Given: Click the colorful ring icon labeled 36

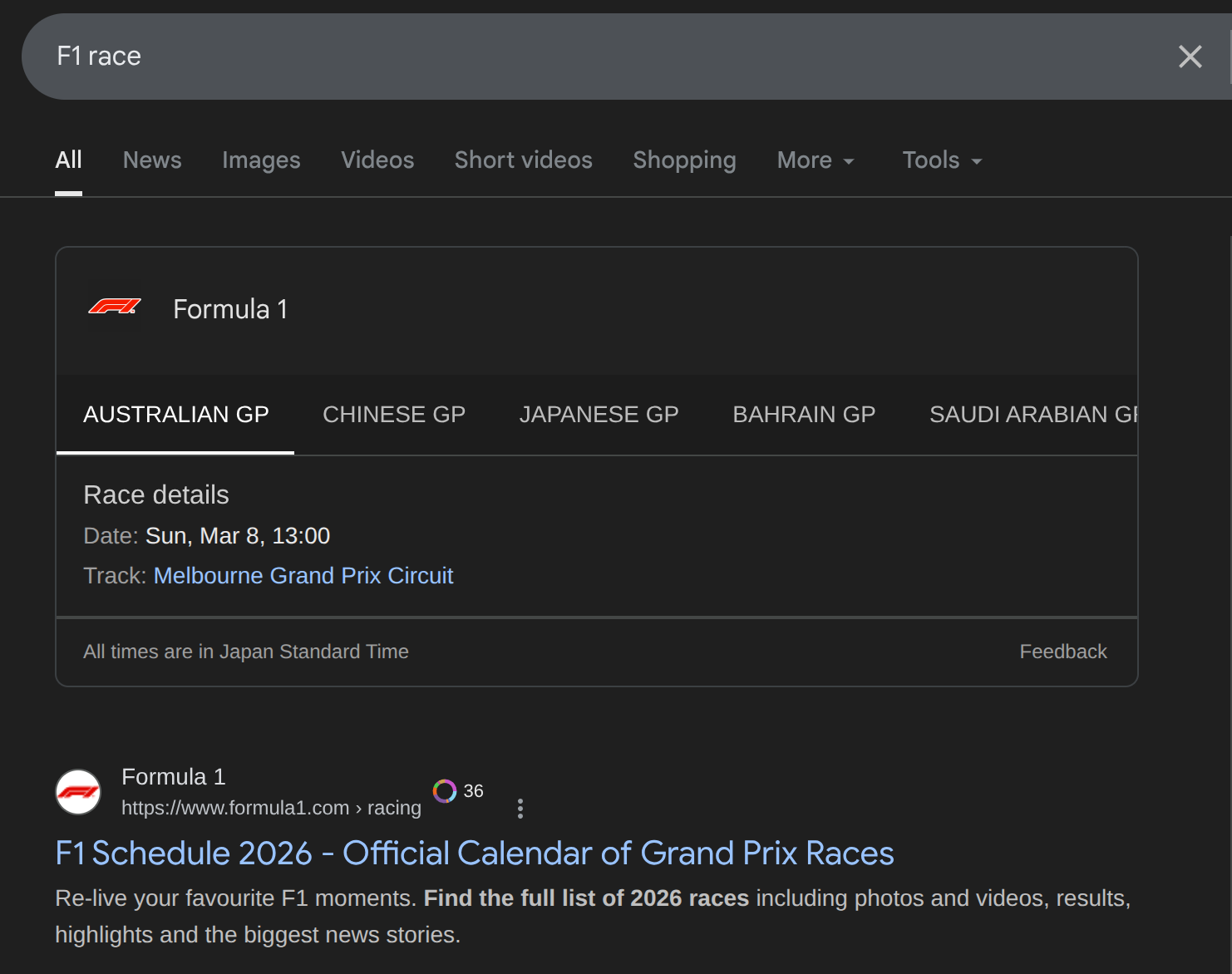Looking at the screenshot, I should point(445,791).
